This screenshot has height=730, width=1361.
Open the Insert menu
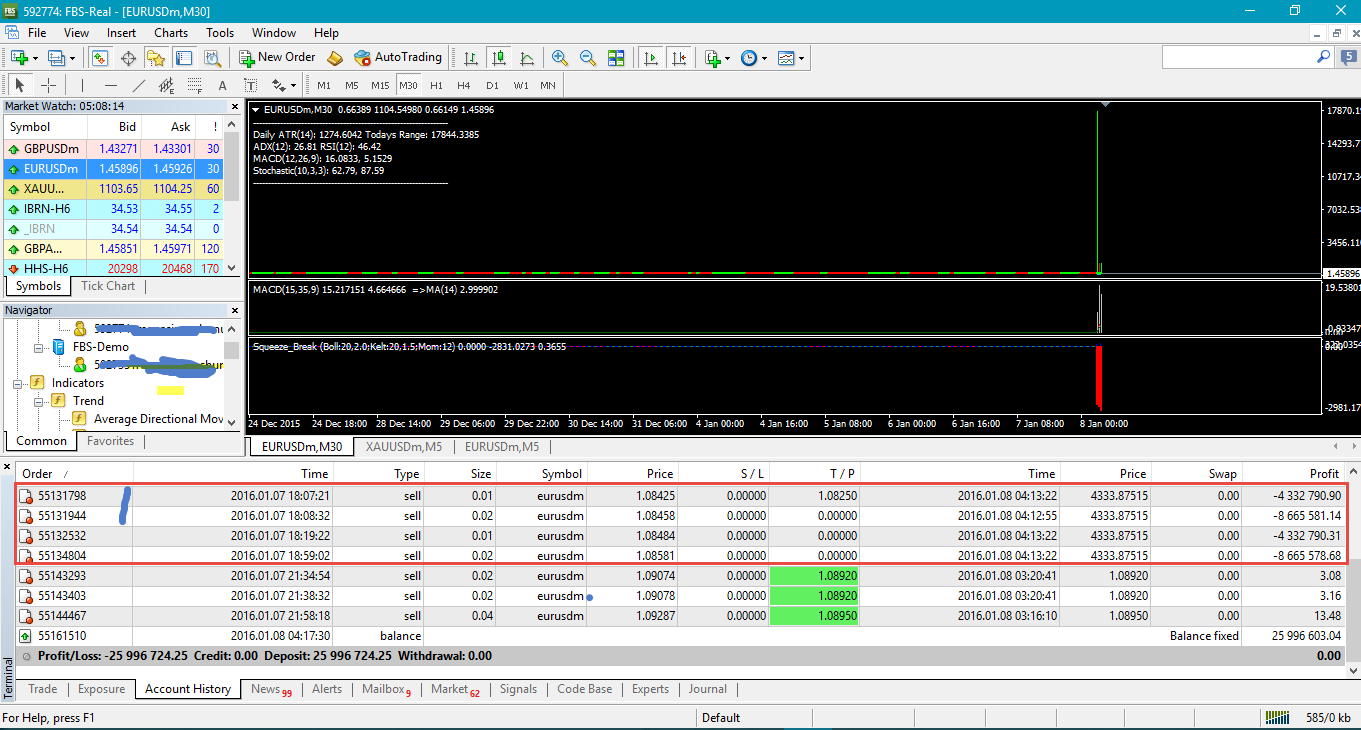[x=122, y=33]
